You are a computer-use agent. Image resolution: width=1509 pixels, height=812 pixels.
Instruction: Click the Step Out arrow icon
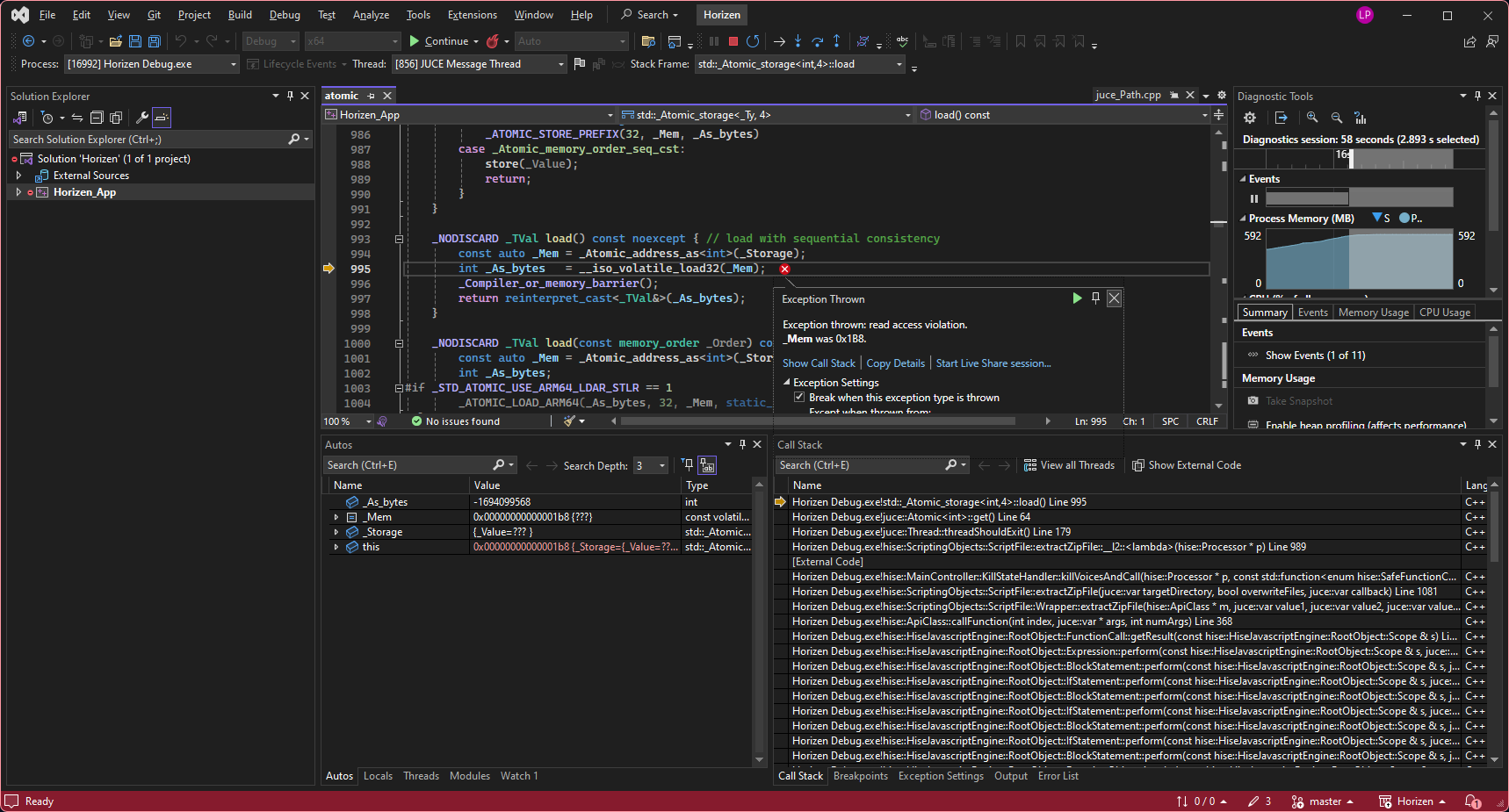(836, 41)
